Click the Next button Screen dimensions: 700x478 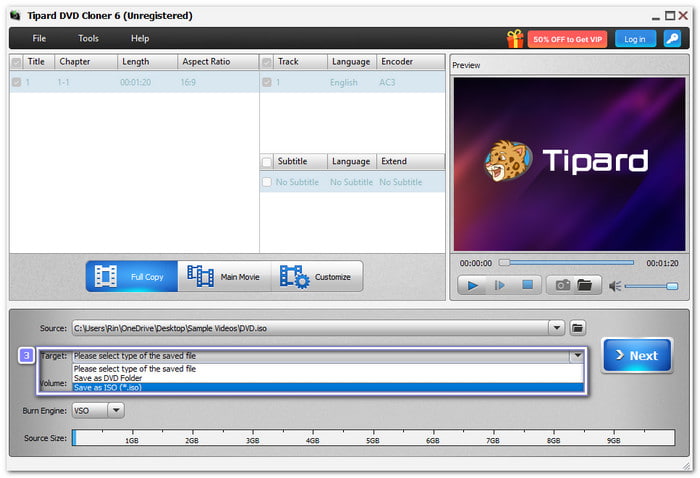point(637,355)
